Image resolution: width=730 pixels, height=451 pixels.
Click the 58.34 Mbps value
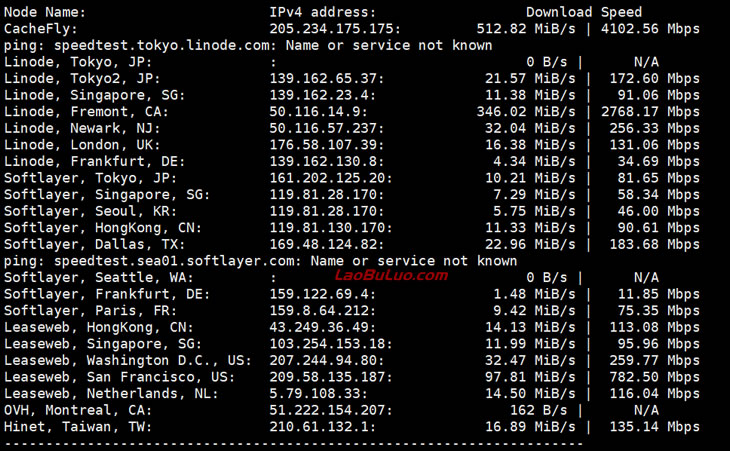tap(659, 195)
